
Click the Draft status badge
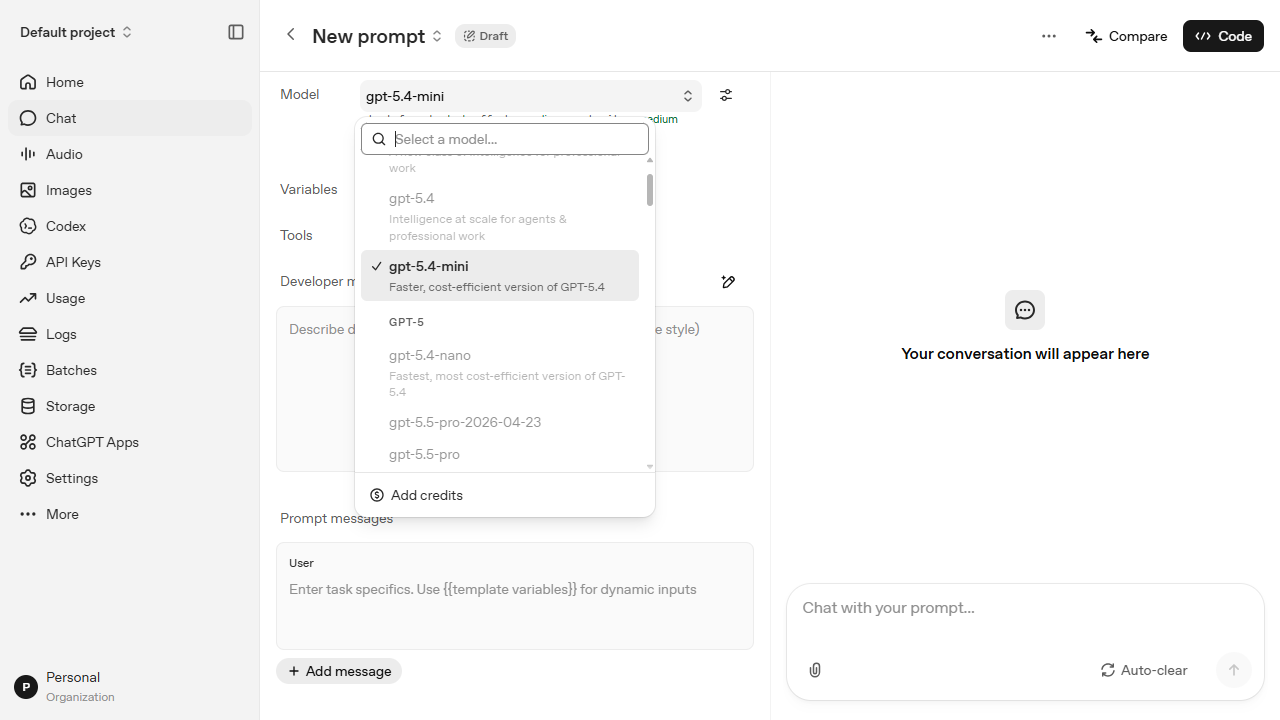(485, 36)
